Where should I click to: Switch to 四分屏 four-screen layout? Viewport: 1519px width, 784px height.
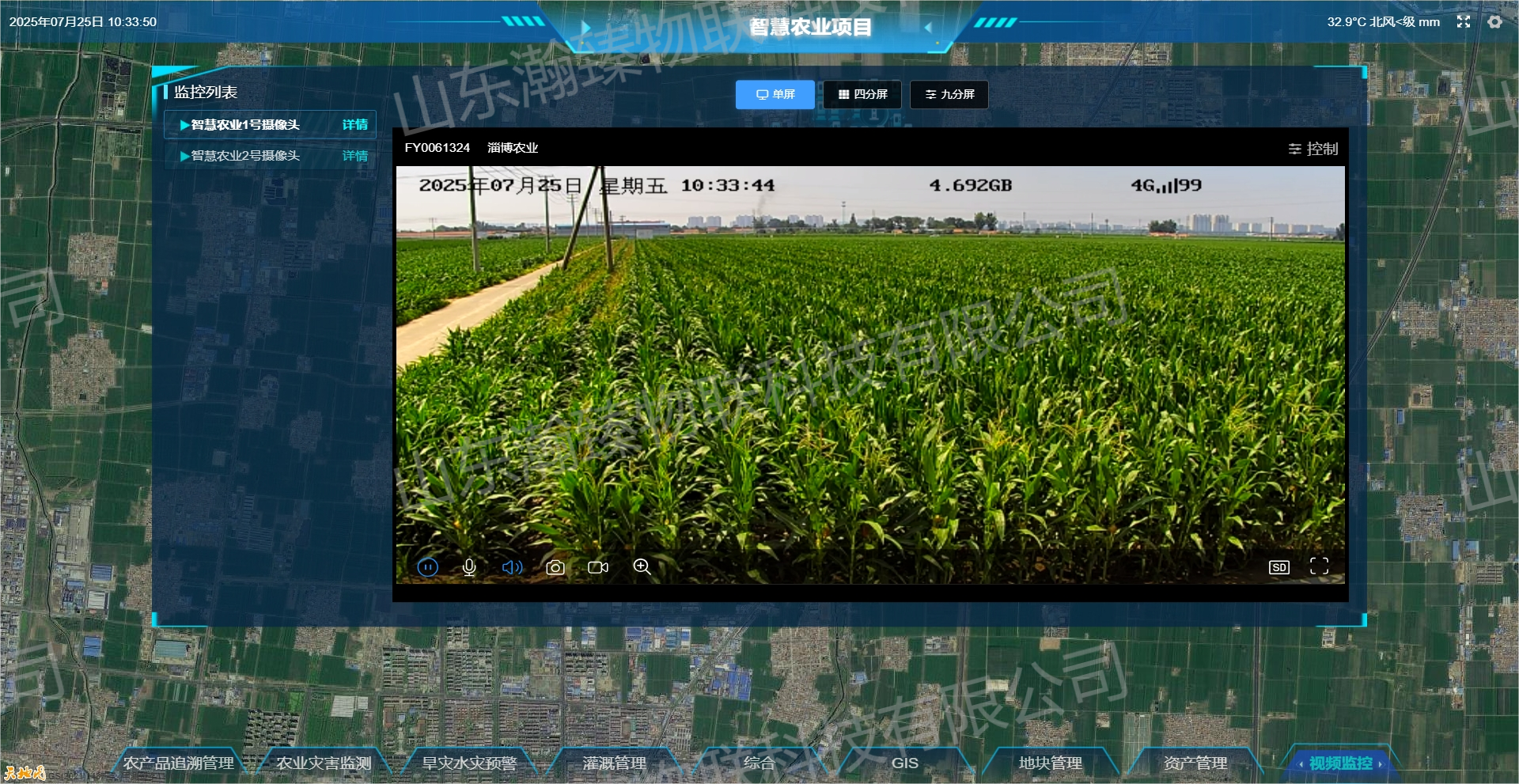[x=862, y=94]
